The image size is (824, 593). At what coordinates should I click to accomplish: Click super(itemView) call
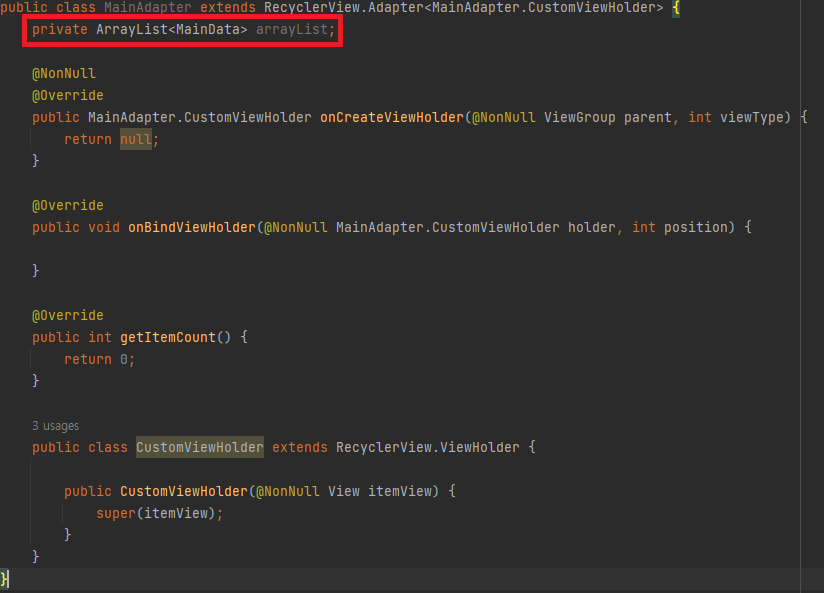coord(159,514)
